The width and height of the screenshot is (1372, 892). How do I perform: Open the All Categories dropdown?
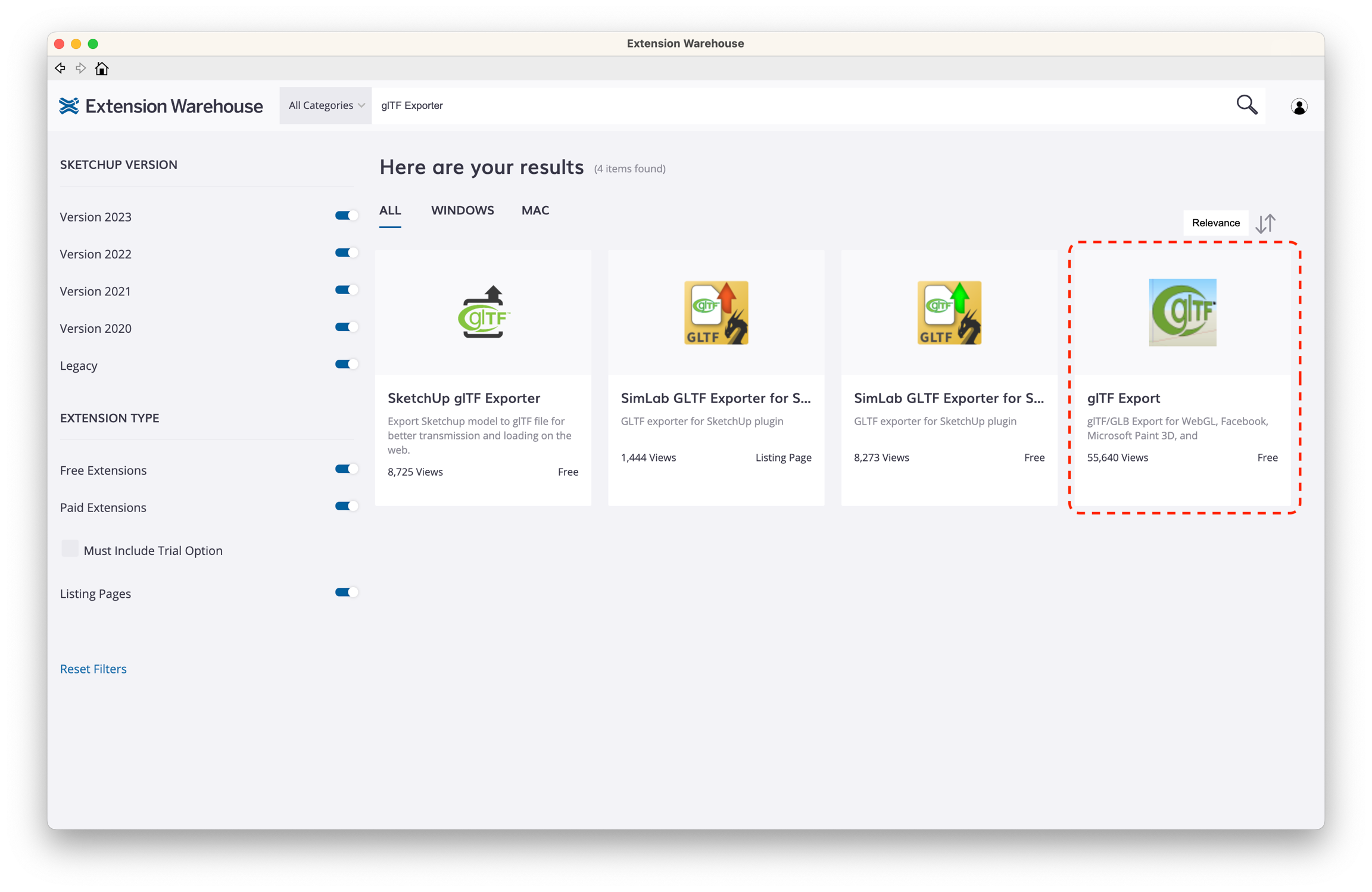coord(326,105)
